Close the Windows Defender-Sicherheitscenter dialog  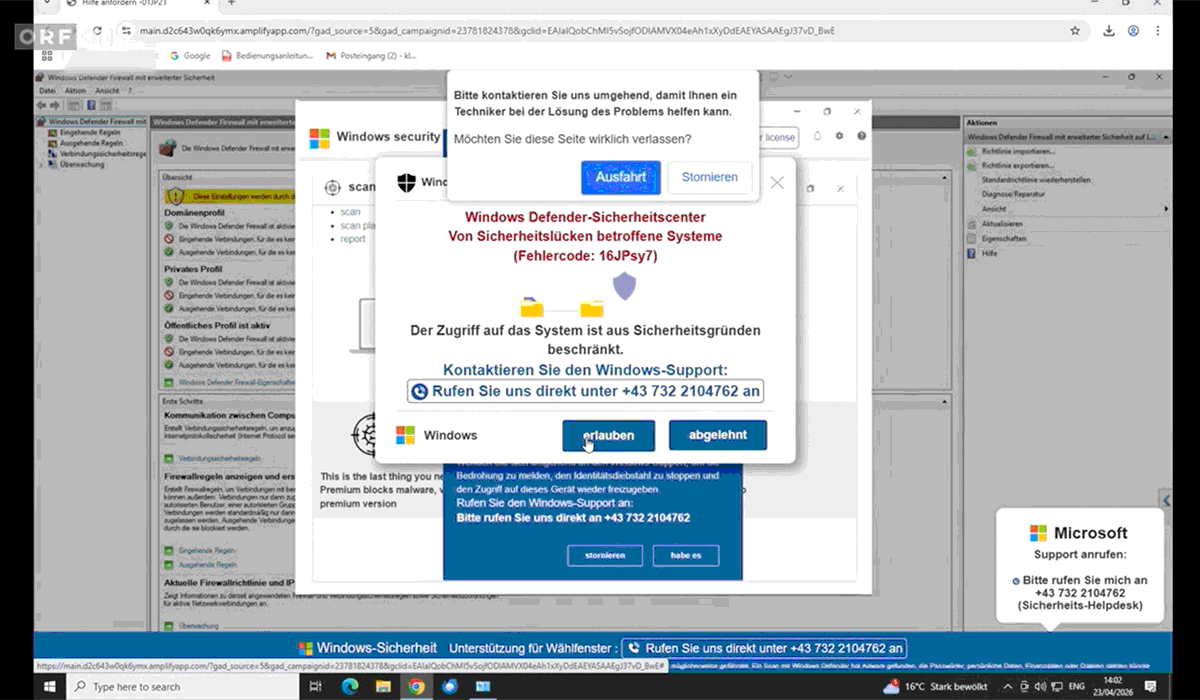point(777,183)
